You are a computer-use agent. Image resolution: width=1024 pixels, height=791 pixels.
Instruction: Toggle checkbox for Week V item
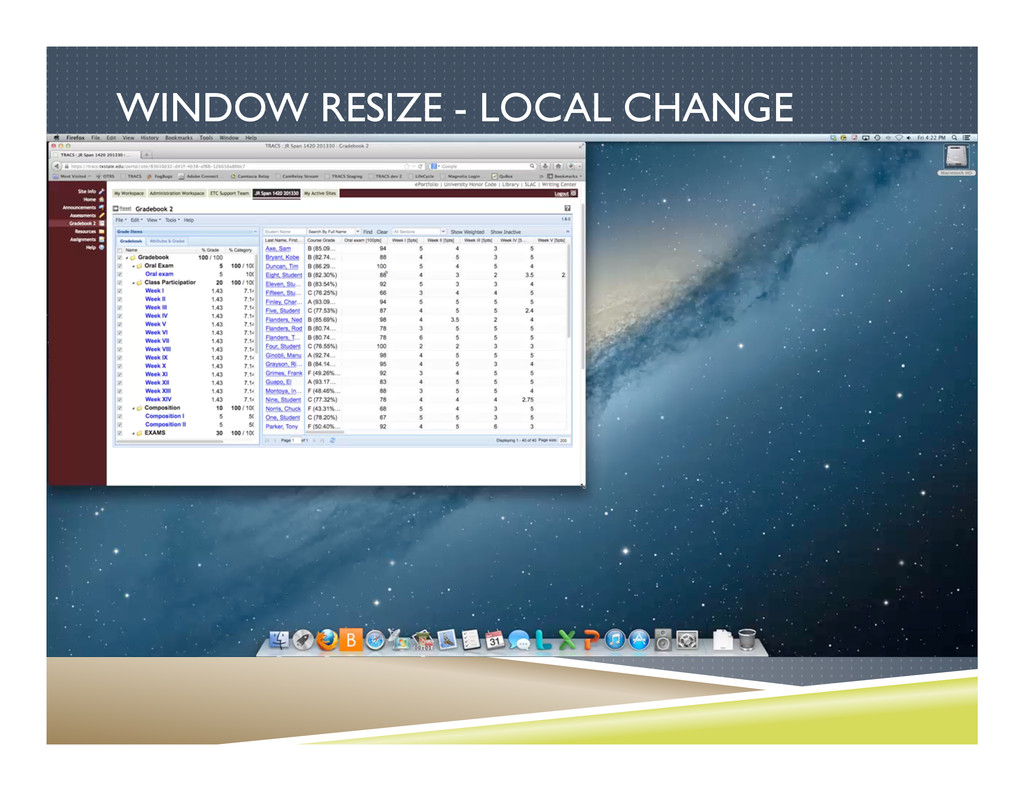[x=120, y=325]
